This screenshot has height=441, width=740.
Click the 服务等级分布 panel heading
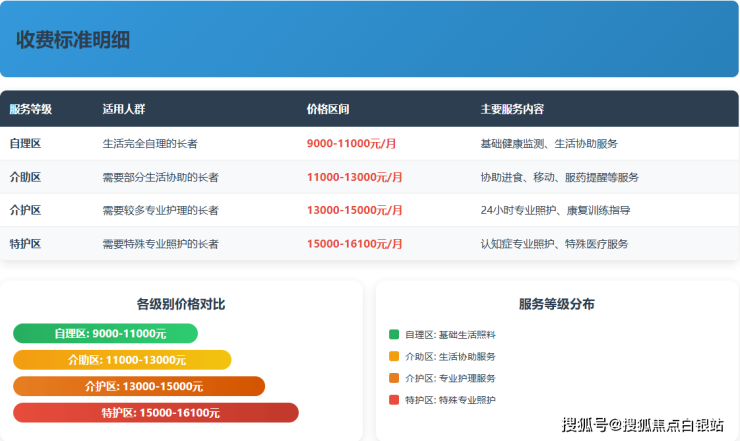pos(557,304)
